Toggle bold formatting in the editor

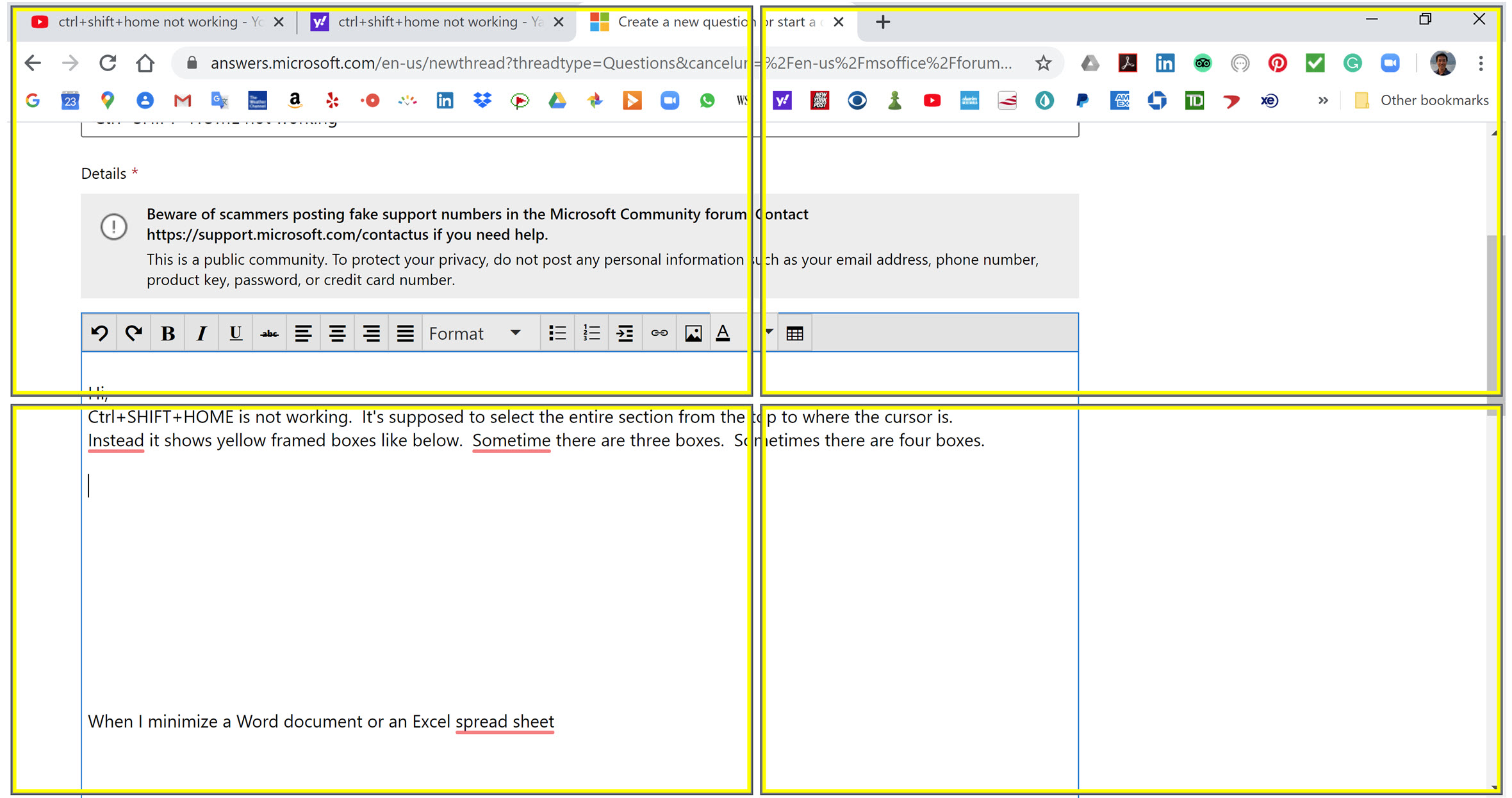(168, 333)
